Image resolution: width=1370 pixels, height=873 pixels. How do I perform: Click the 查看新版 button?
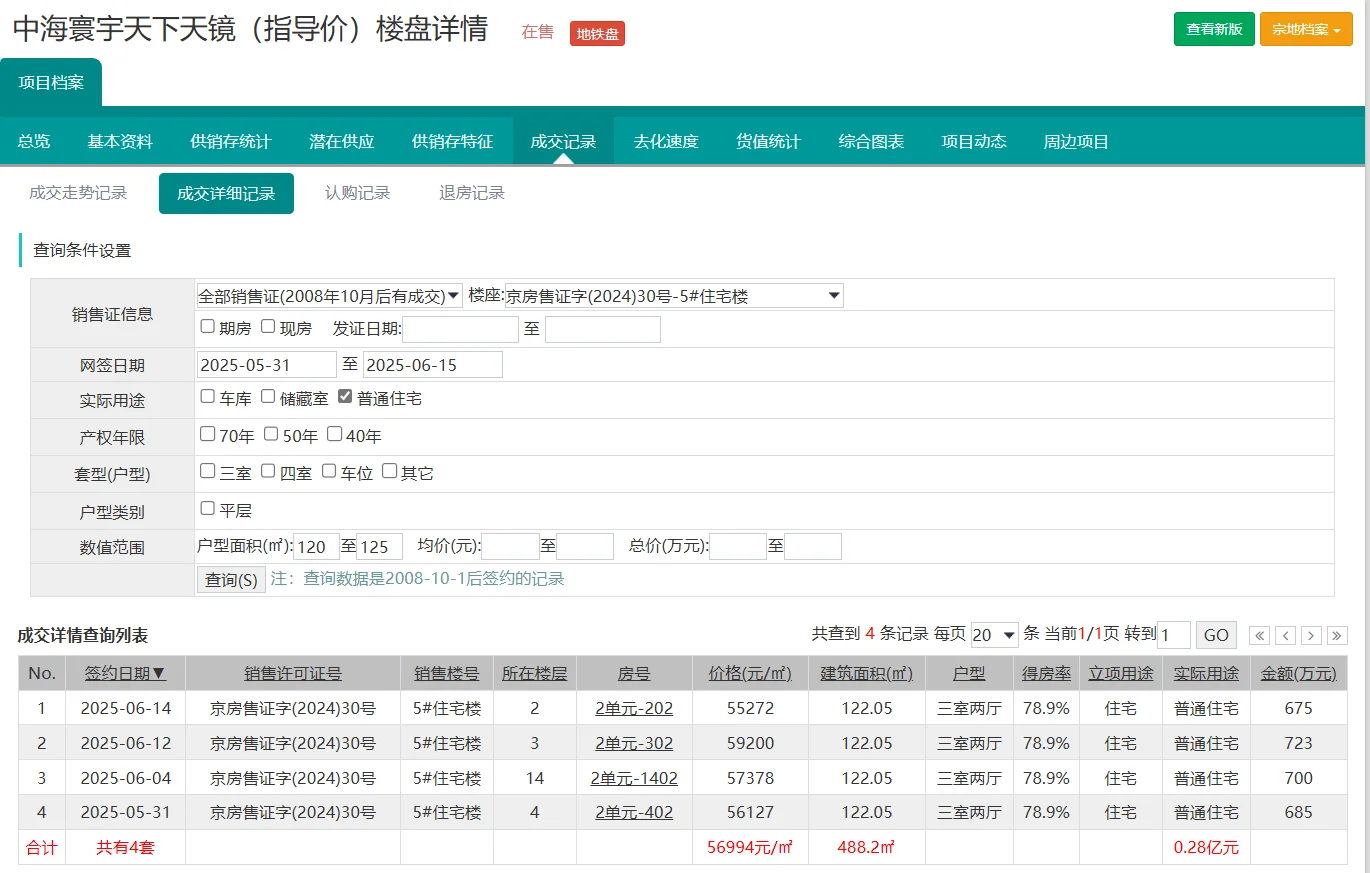[1214, 29]
